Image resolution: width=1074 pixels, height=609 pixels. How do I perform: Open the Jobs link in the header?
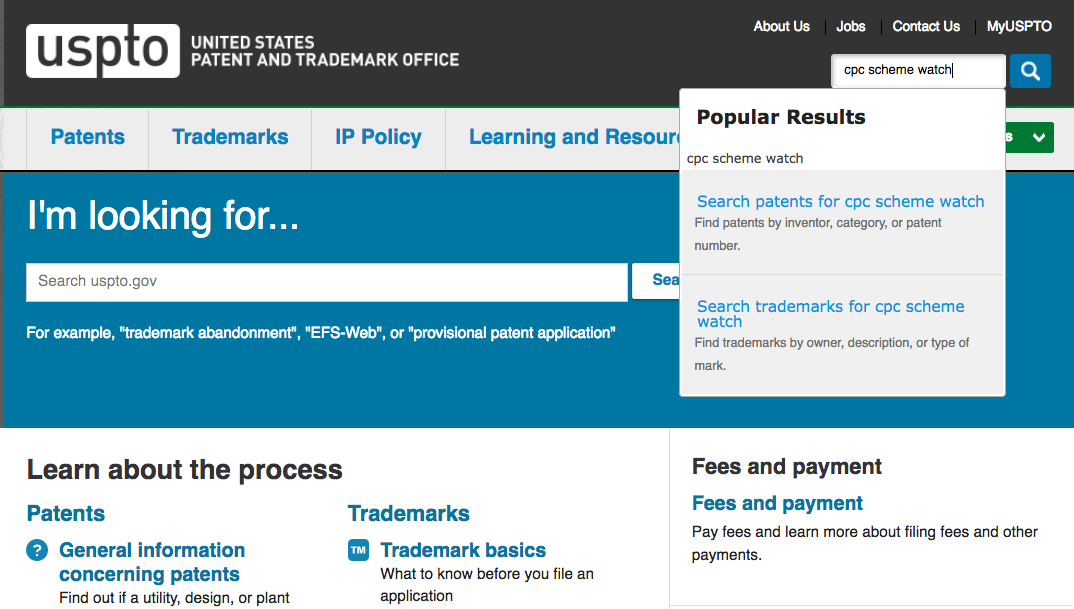(x=851, y=27)
